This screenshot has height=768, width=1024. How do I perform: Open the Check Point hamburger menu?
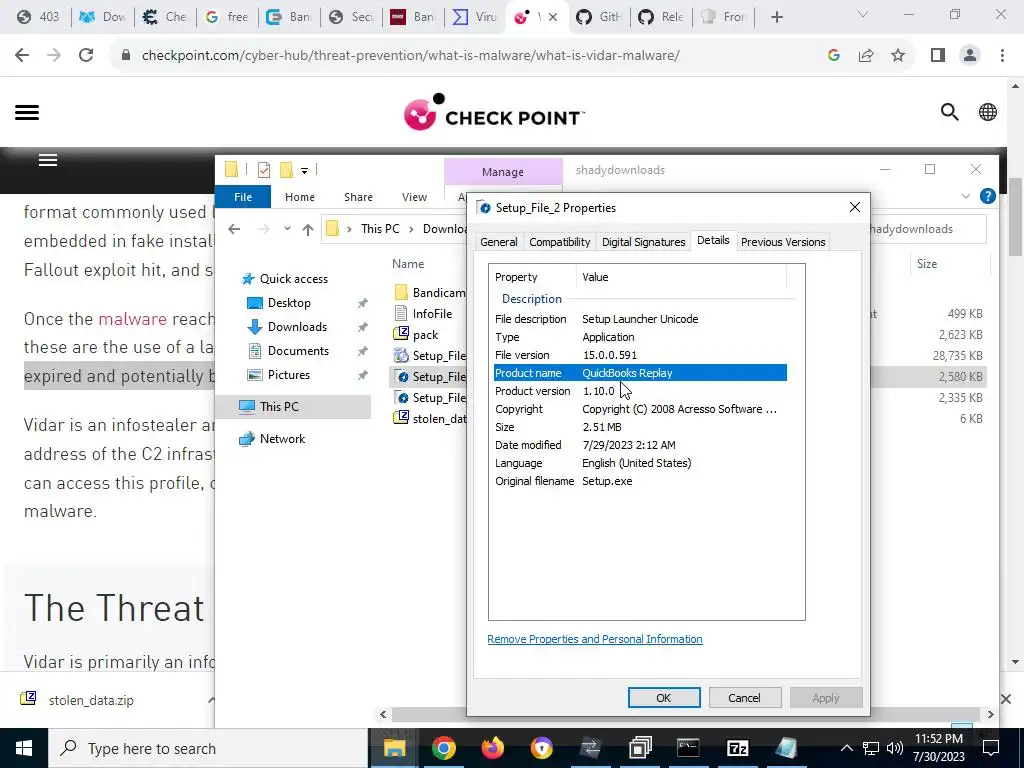[27, 112]
